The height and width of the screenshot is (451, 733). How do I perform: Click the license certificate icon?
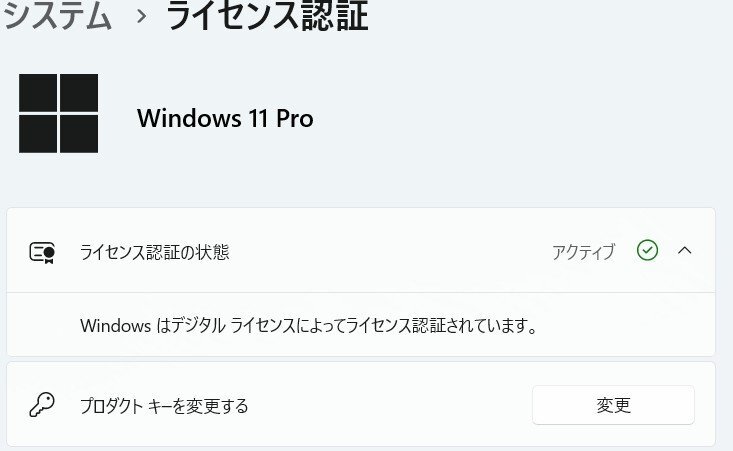[42, 252]
